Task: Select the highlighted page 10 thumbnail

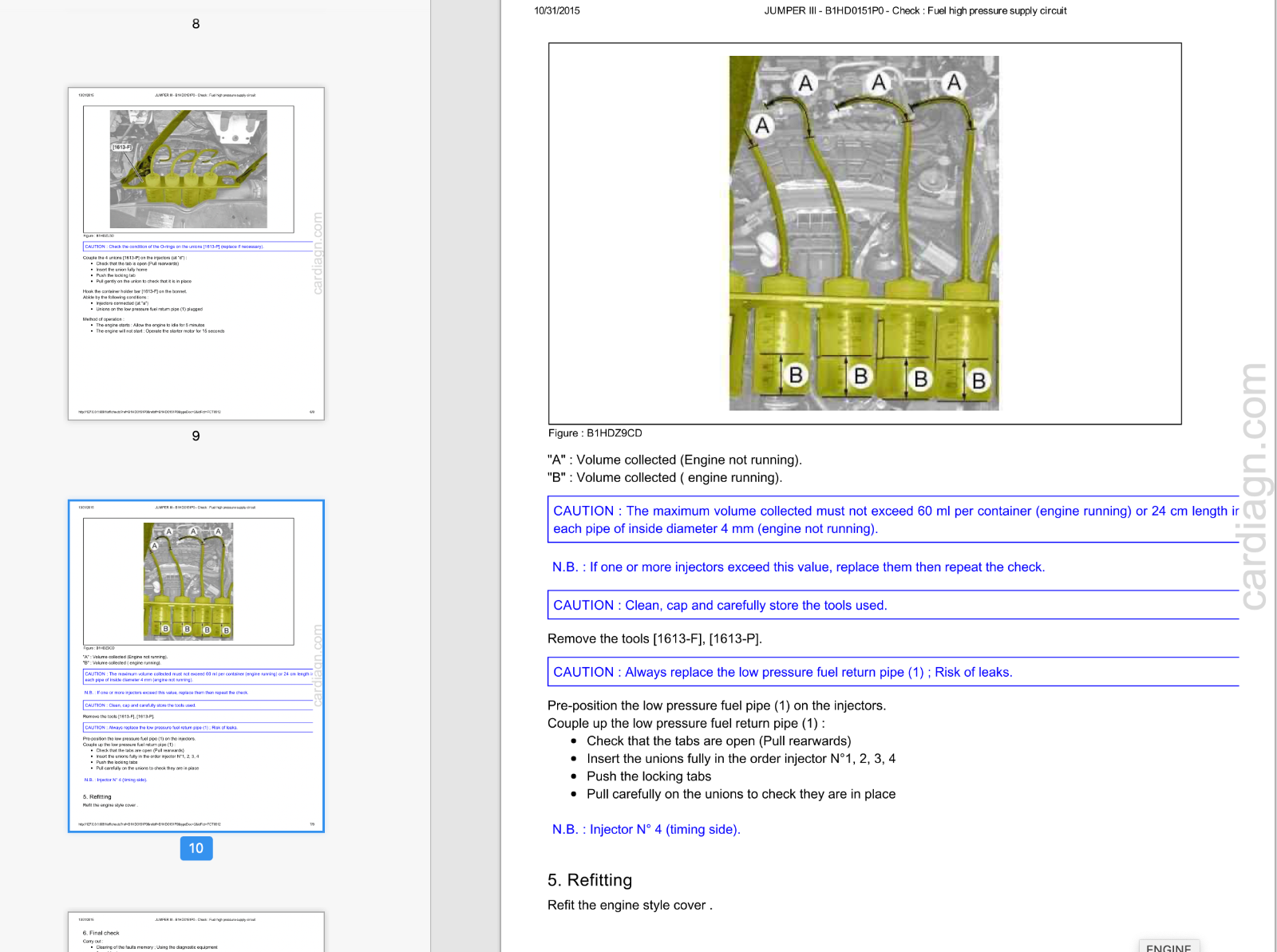Action: click(x=196, y=666)
